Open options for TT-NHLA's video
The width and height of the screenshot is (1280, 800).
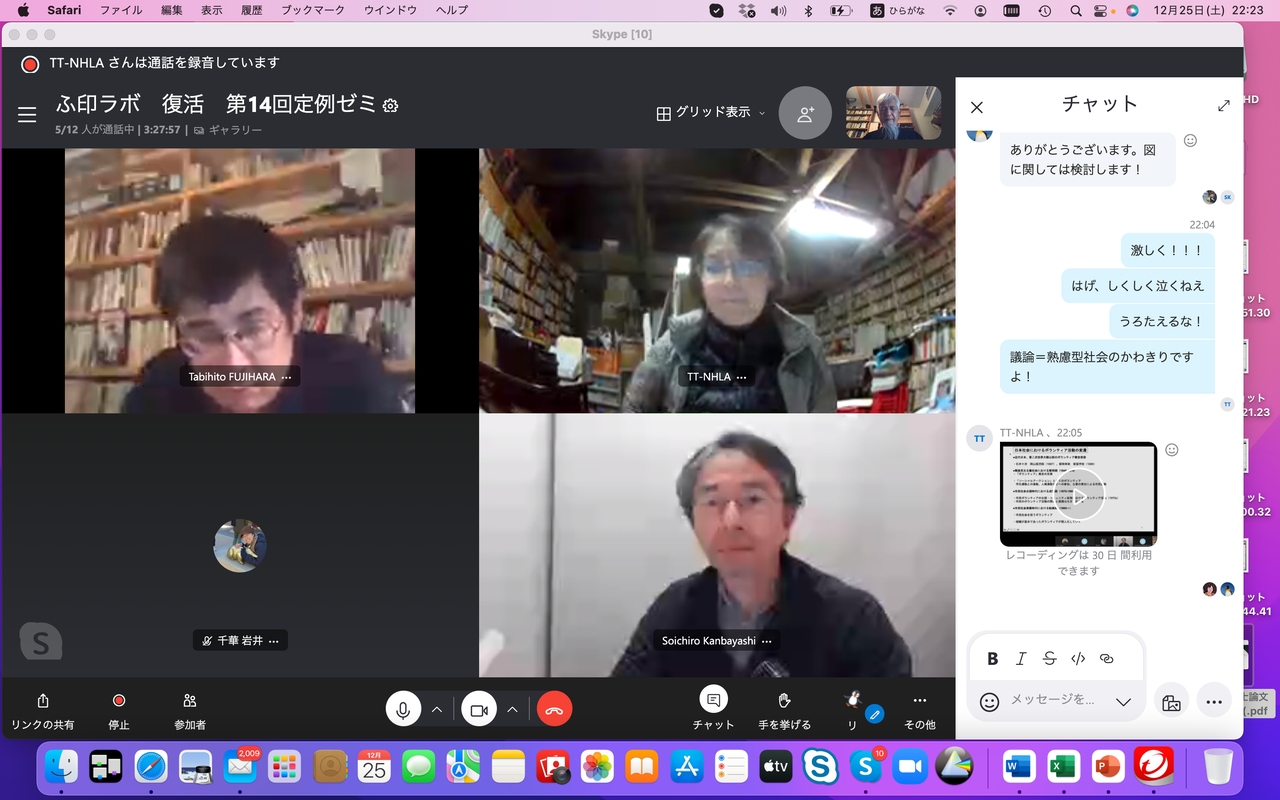point(742,377)
